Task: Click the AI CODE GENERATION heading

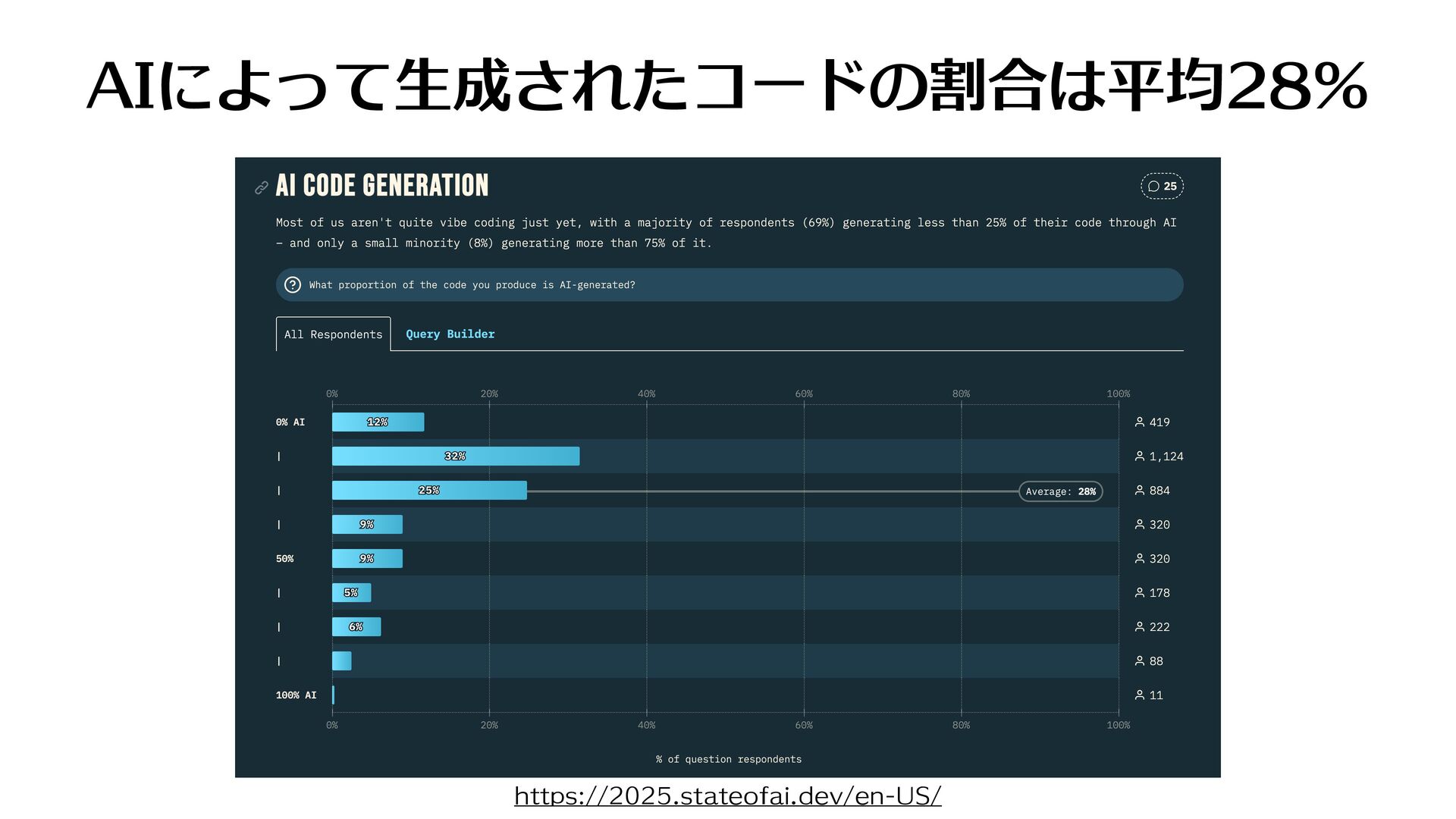Action: (x=382, y=186)
